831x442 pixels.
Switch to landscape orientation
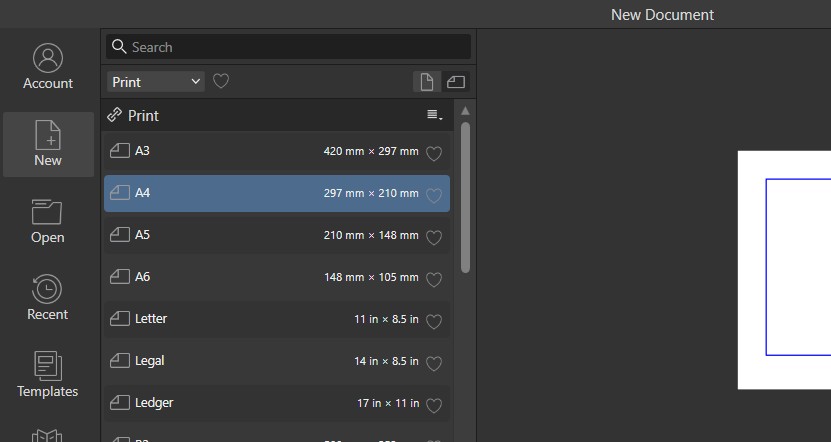[x=456, y=82]
